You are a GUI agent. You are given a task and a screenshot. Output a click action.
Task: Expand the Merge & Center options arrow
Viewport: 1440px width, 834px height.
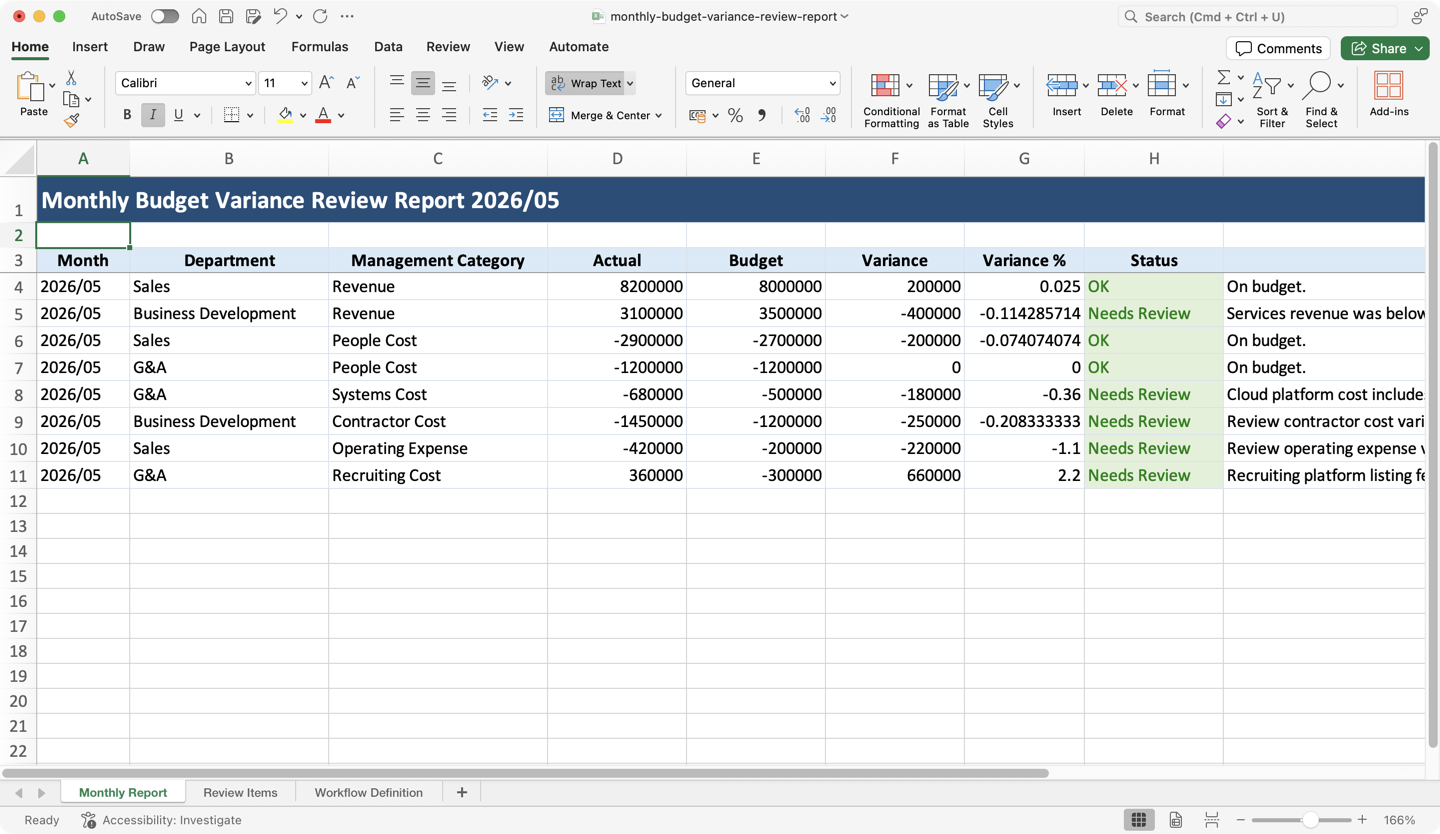point(659,116)
